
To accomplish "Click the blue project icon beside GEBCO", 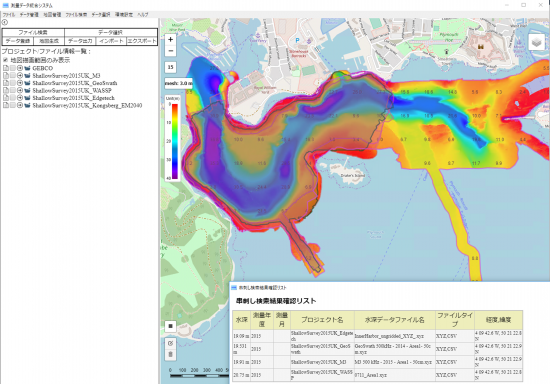I will pyautogui.click(x=27, y=68).
